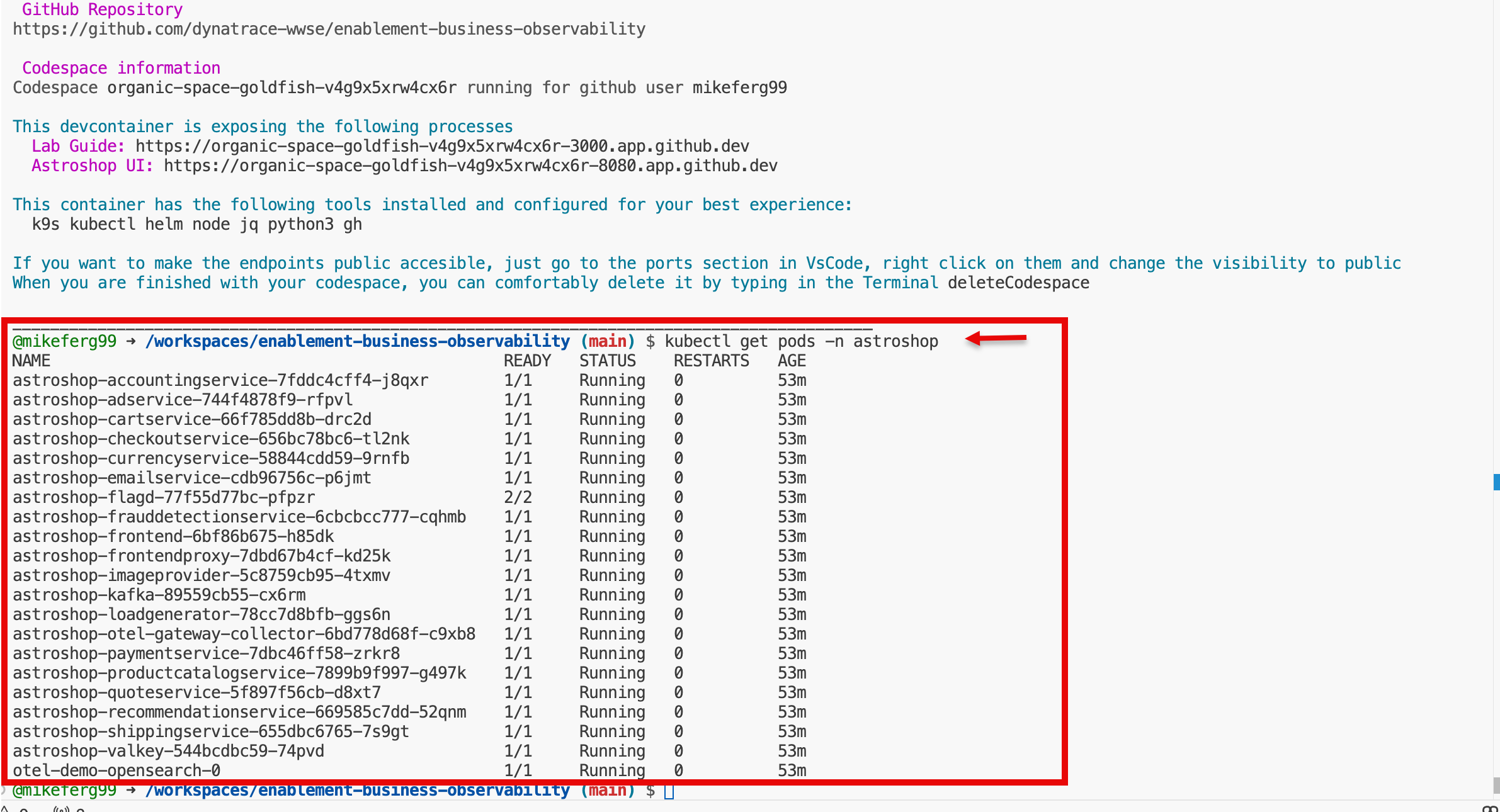
Task: Click the READY column header
Action: (x=527, y=361)
